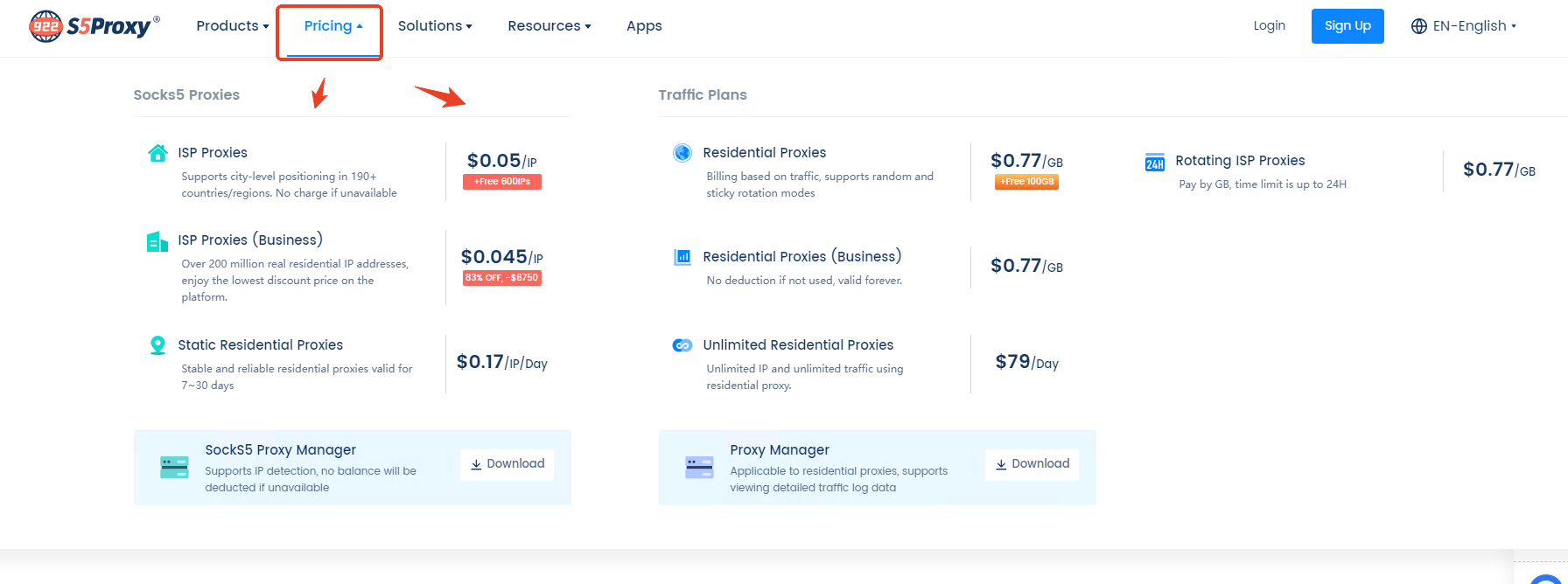Click the Rotating ISP Proxies 24H icon
The height and width of the screenshot is (584, 1568).
1155,163
